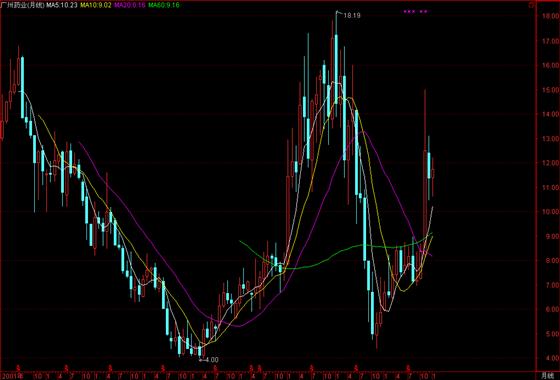Click the 10.00 label on price axis
The width and height of the screenshot is (560, 380).
550,211
